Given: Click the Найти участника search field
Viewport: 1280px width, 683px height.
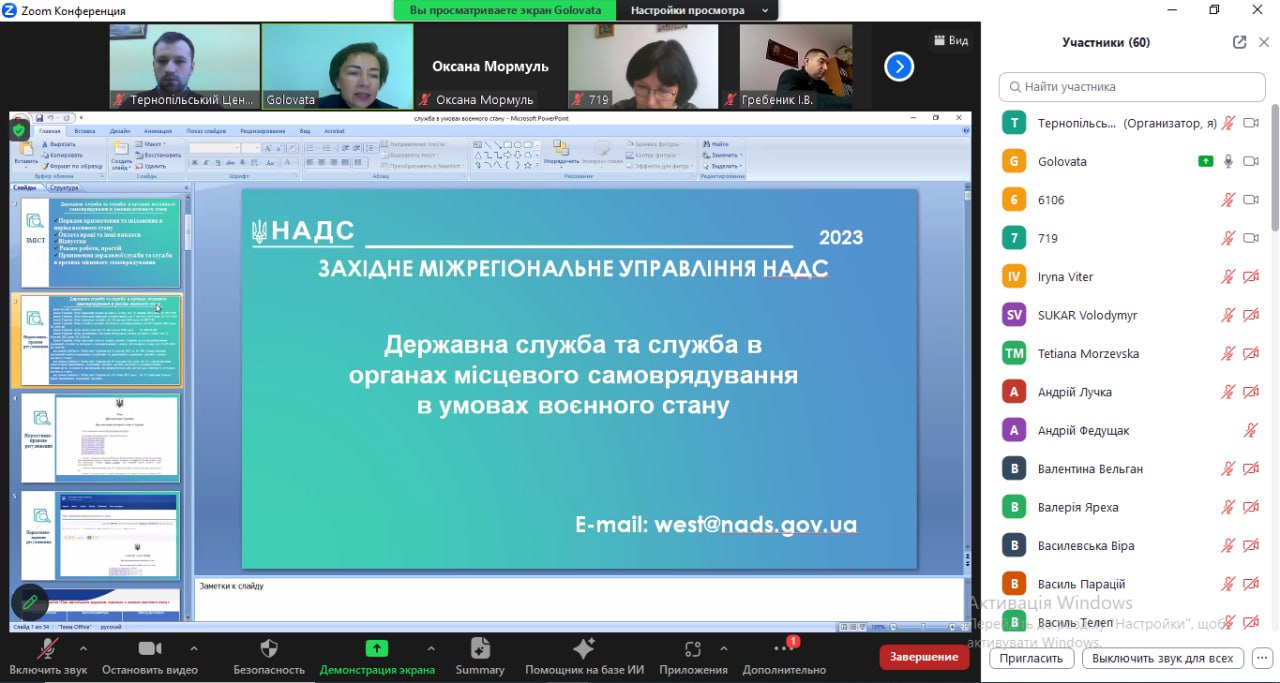Looking at the screenshot, I should click(x=1133, y=87).
